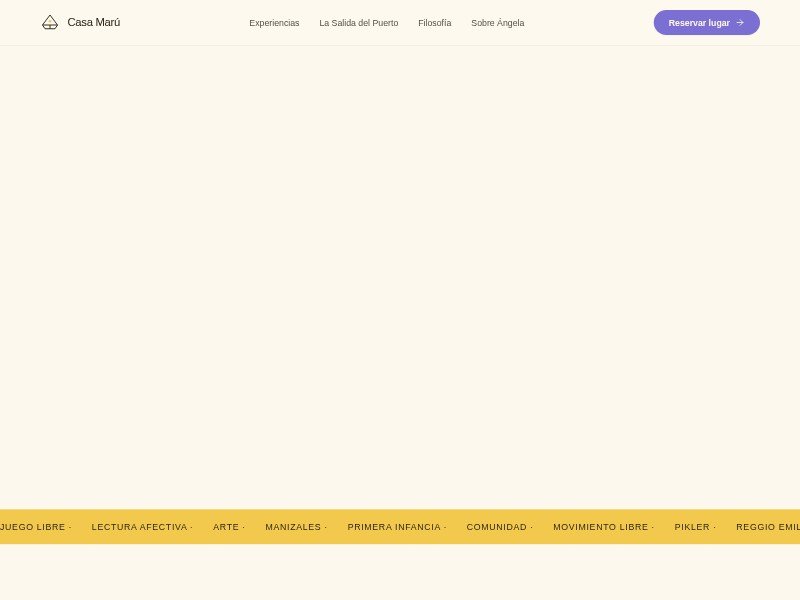Click the blank hero area of the page
The width and height of the screenshot is (800, 600).
coord(400,280)
